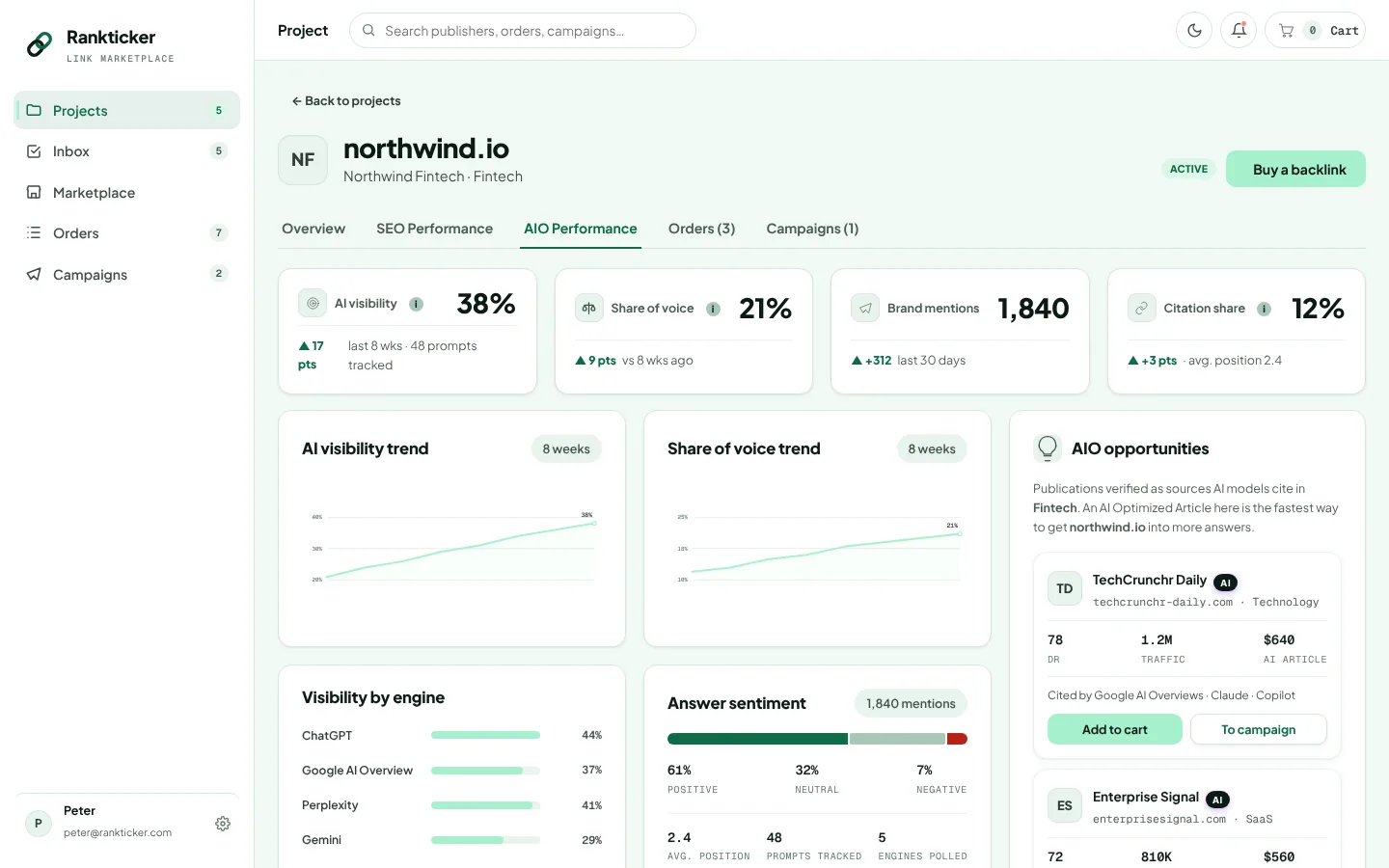This screenshot has height=868, width=1389.
Task: Click the Perplexity visibility bar
Action: (x=486, y=805)
